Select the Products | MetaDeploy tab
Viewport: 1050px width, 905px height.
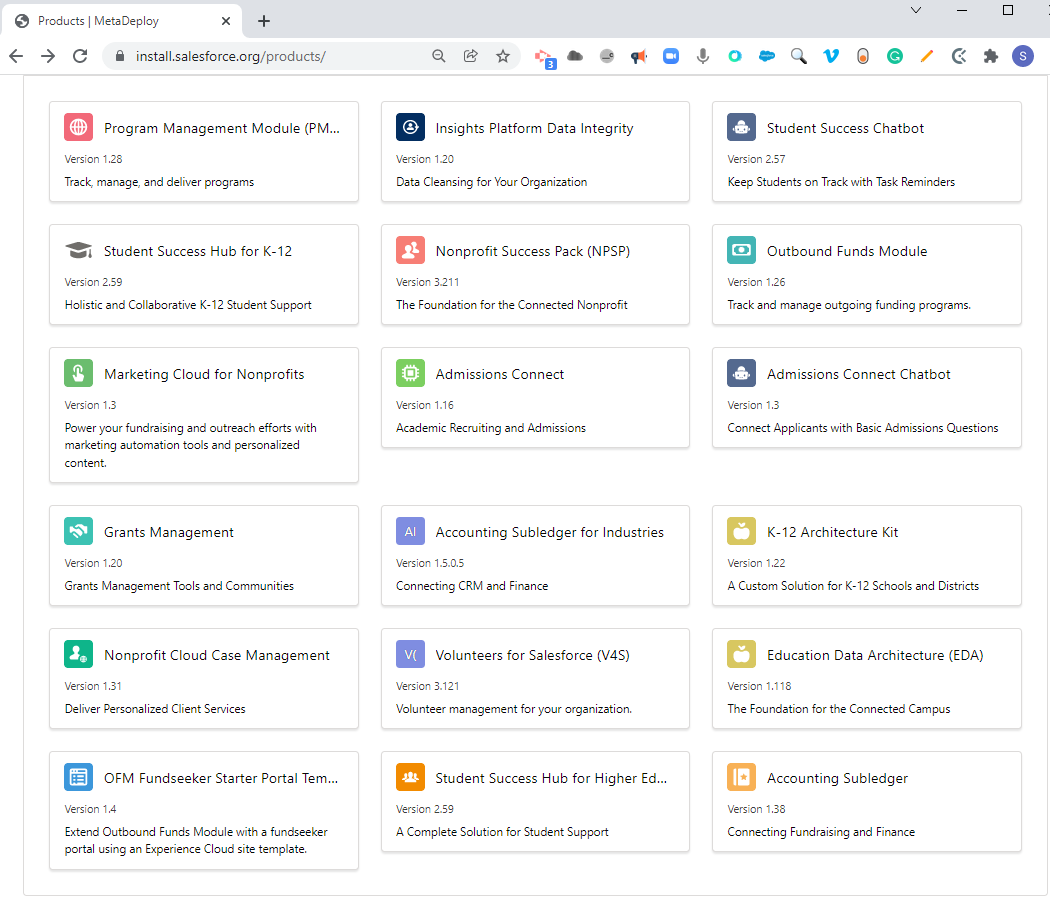click(x=121, y=21)
